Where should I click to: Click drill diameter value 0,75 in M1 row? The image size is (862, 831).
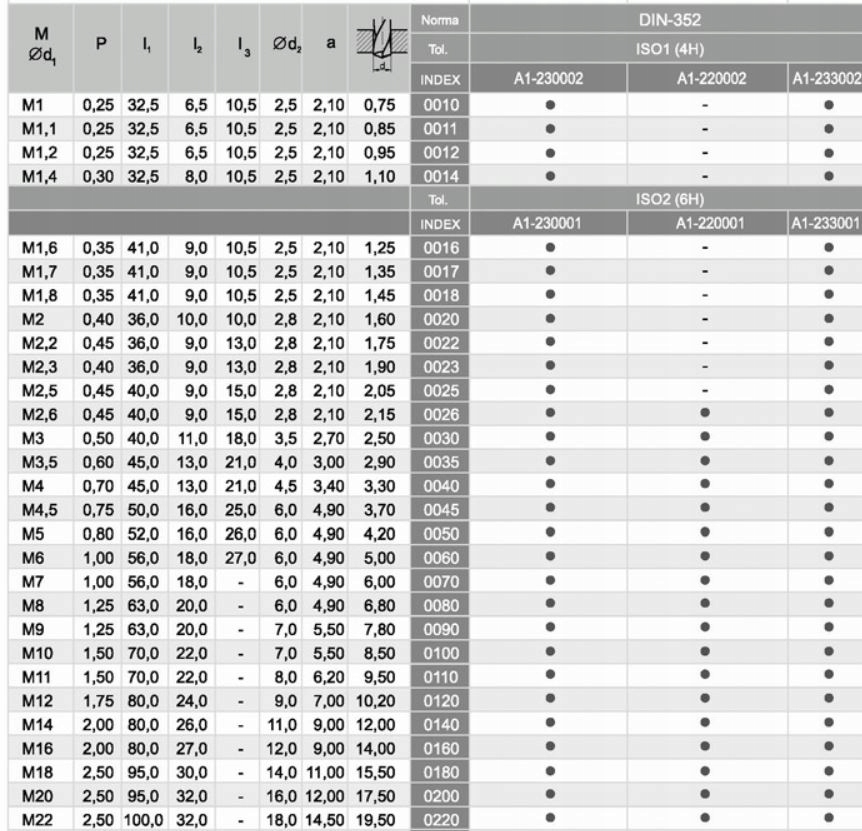point(379,105)
